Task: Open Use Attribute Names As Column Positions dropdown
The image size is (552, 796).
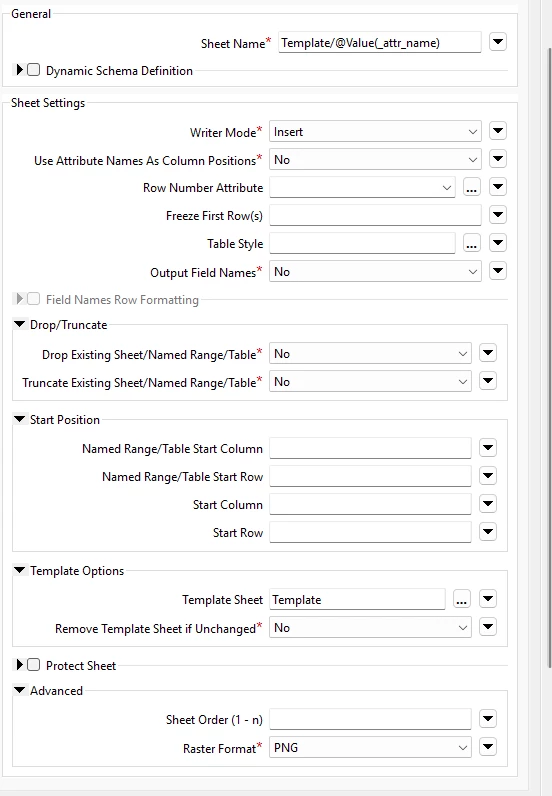Action: click(x=375, y=160)
